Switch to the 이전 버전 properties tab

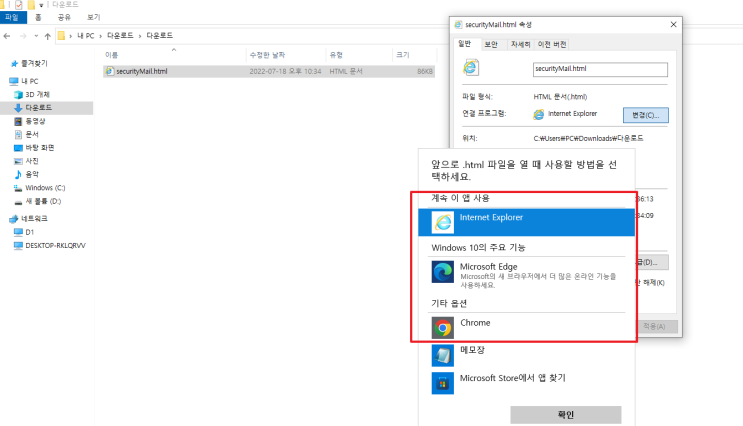pyautogui.click(x=552, y=45)
